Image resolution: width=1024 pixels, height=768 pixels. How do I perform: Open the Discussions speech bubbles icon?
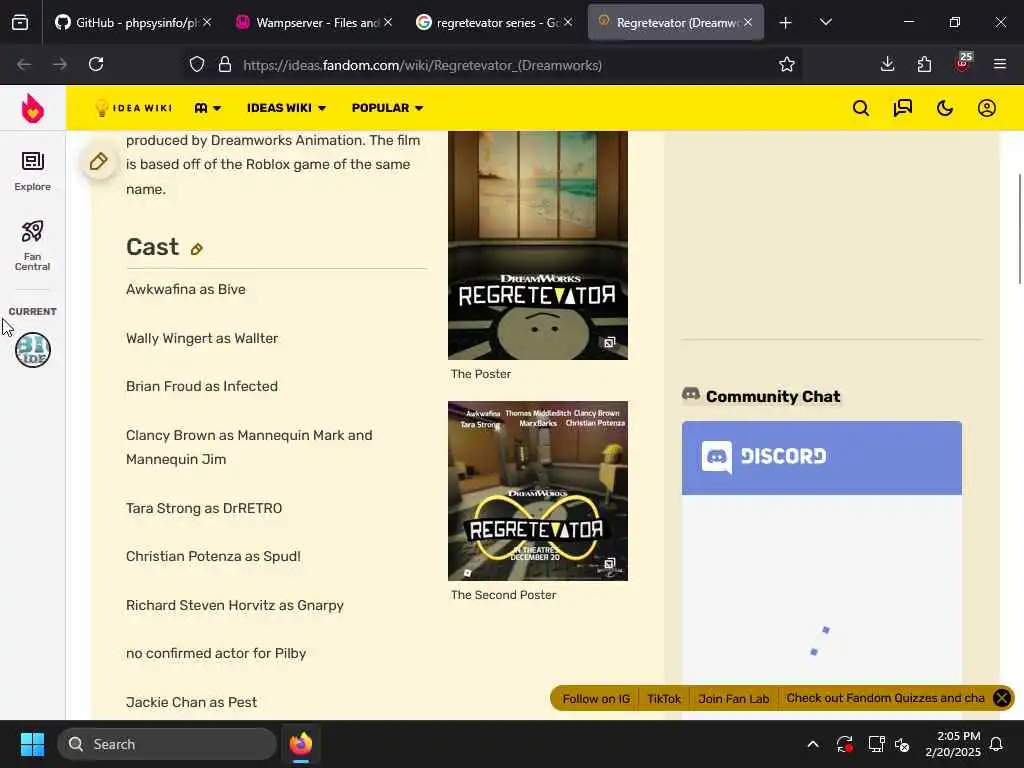point(903,108)
